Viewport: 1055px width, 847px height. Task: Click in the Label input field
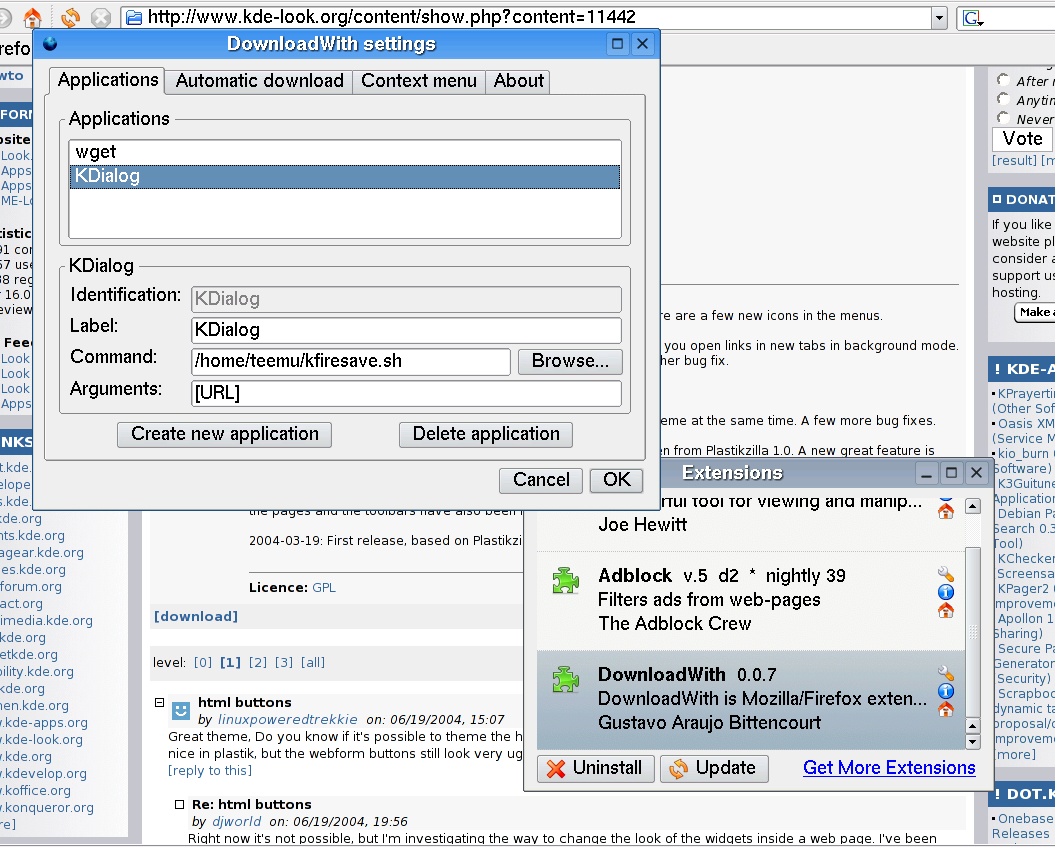click(406, 330)
